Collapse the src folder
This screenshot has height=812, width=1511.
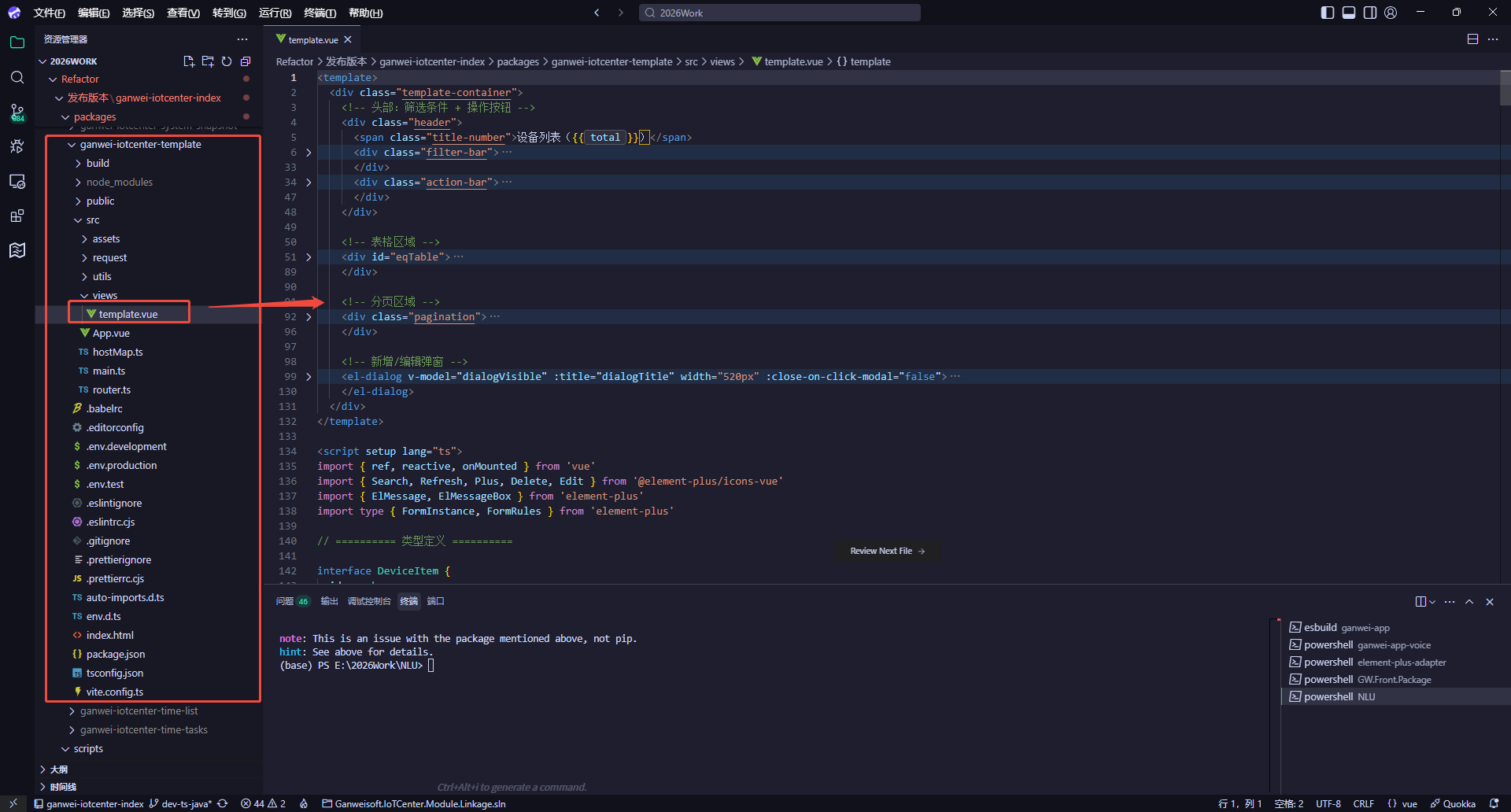93,220
